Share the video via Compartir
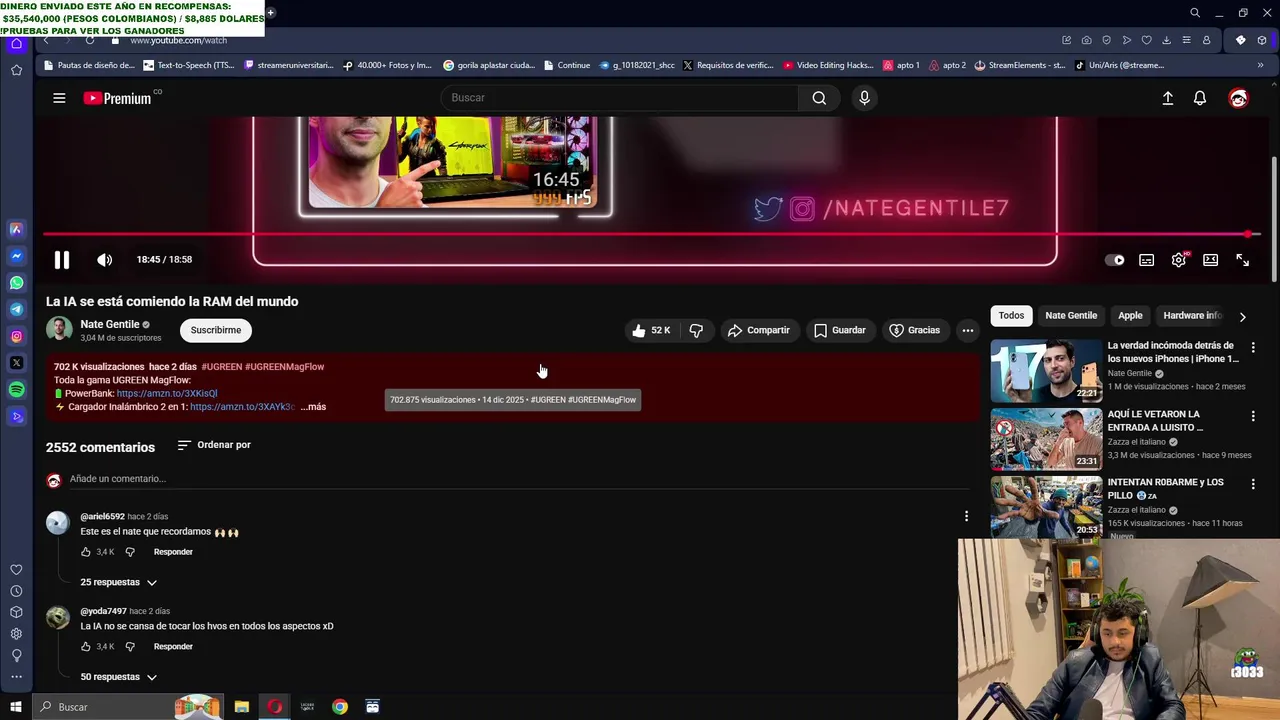Viewport: 1280px width, 720px height. pos(758,330)
